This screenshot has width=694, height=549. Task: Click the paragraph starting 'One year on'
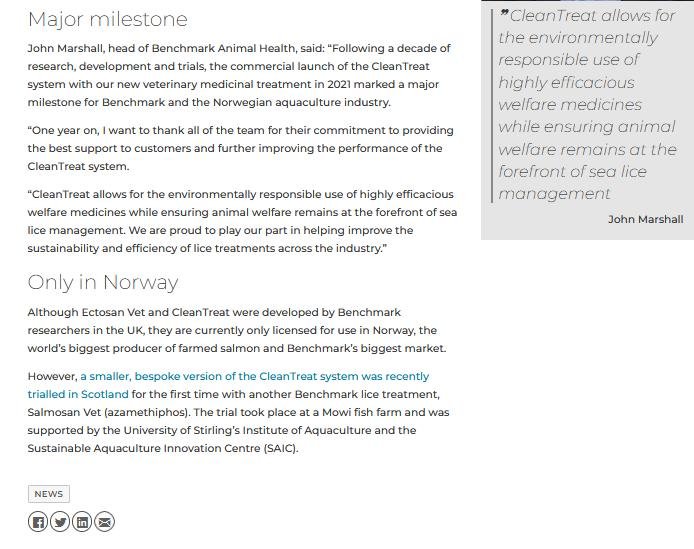click(x=240, y=148)
